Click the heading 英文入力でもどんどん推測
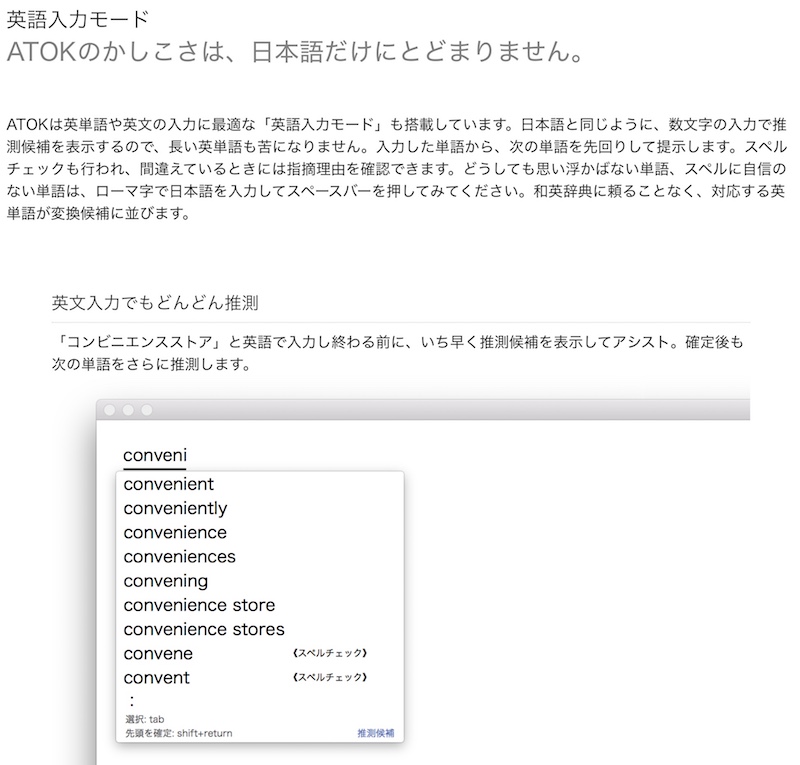The image size is (800, 765). tap(155, 303)
